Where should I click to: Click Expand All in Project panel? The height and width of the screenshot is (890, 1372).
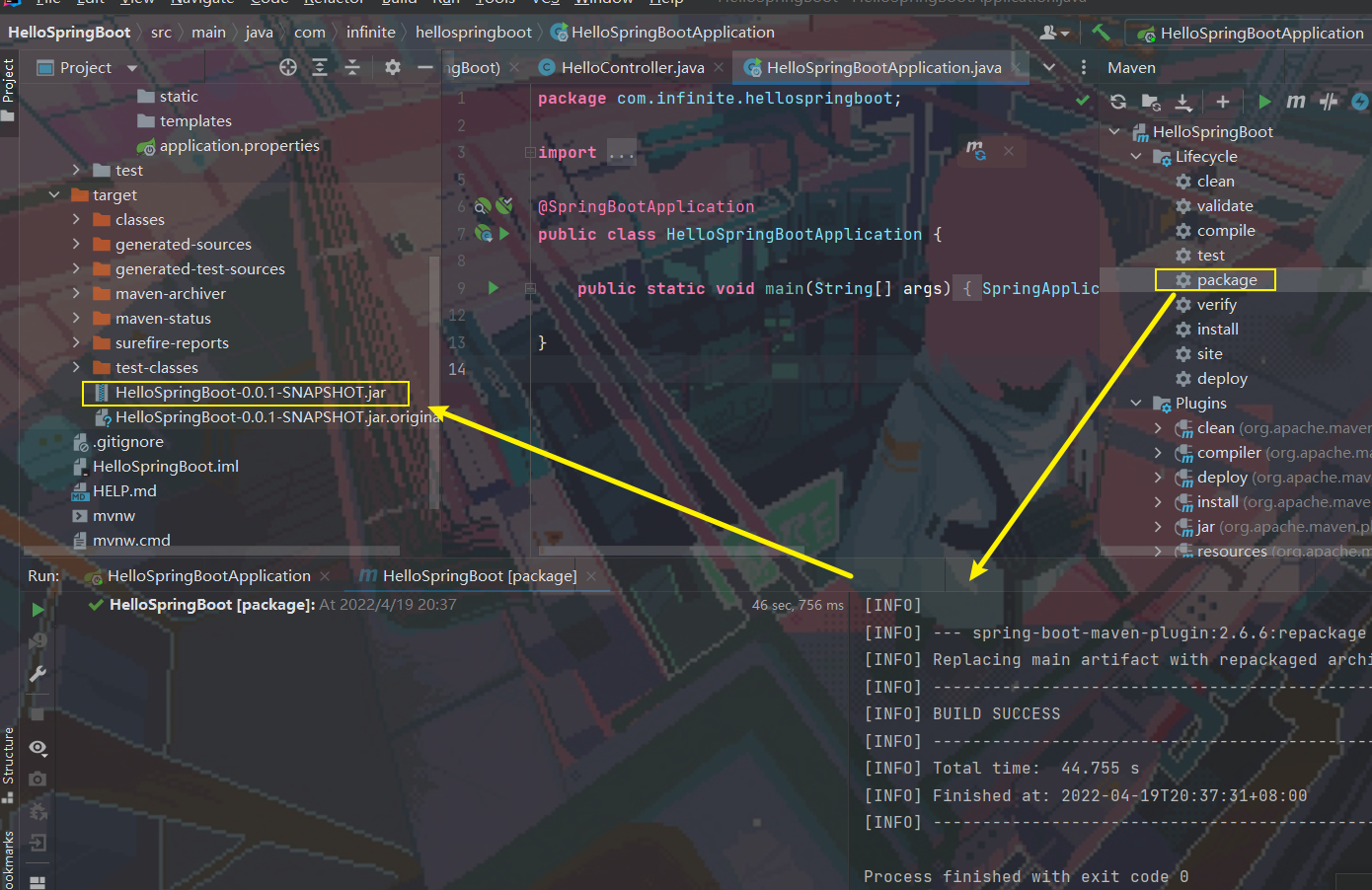coord(320,67)
